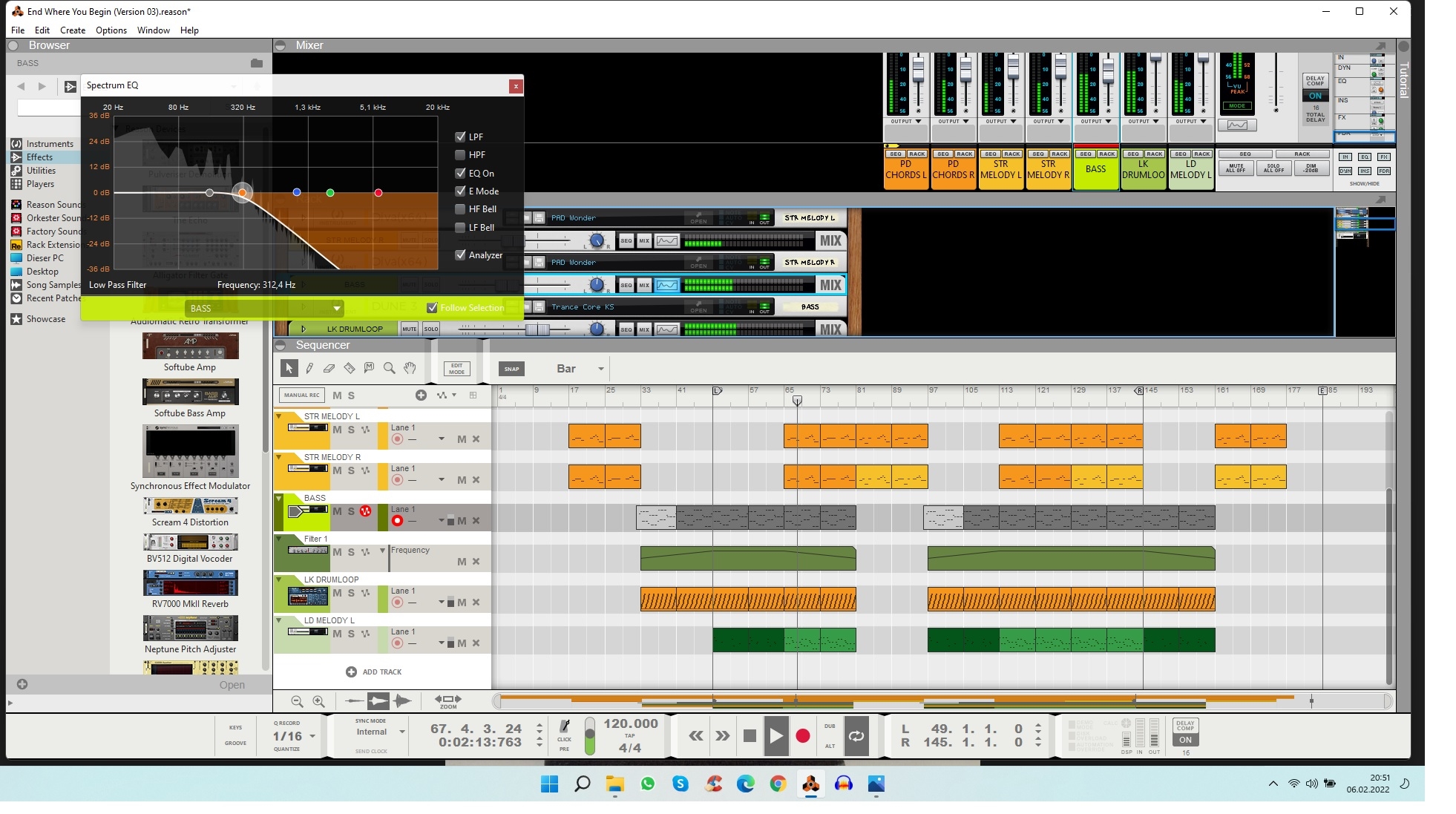Open Google Chrome from the taskbar
The image size is (1456, 814).
[x=778, y=784]
